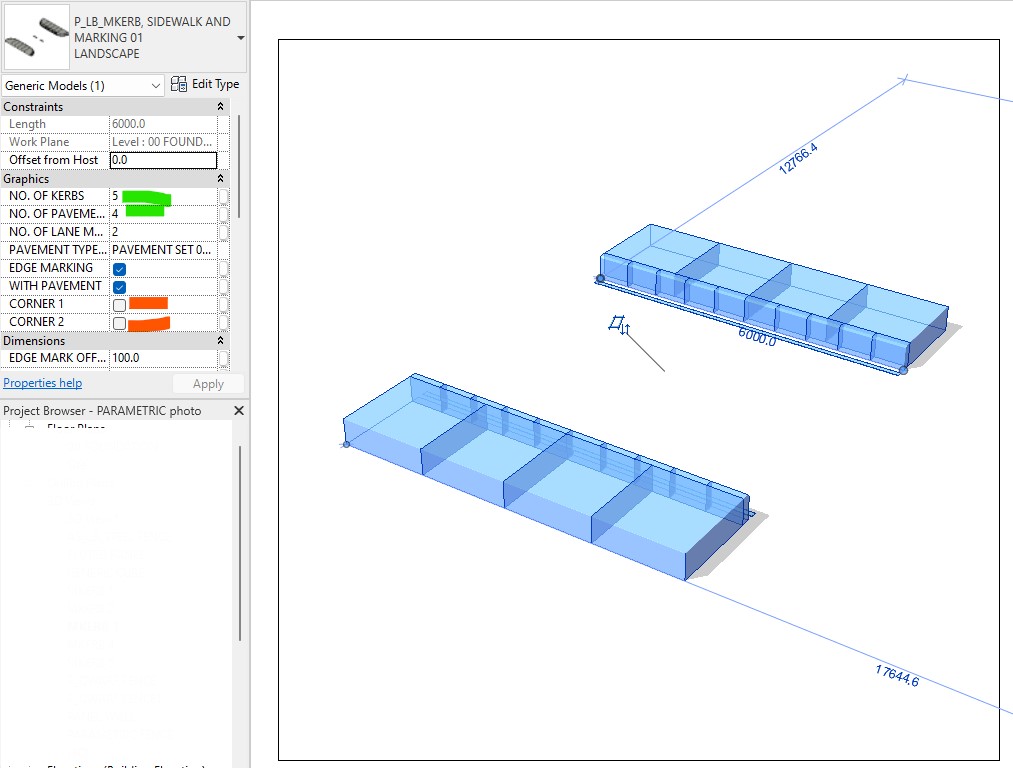This screenshot has height=768, width=1013.
Task: Open the type selector dropdown arrow
Action: (x=241, y=38)
